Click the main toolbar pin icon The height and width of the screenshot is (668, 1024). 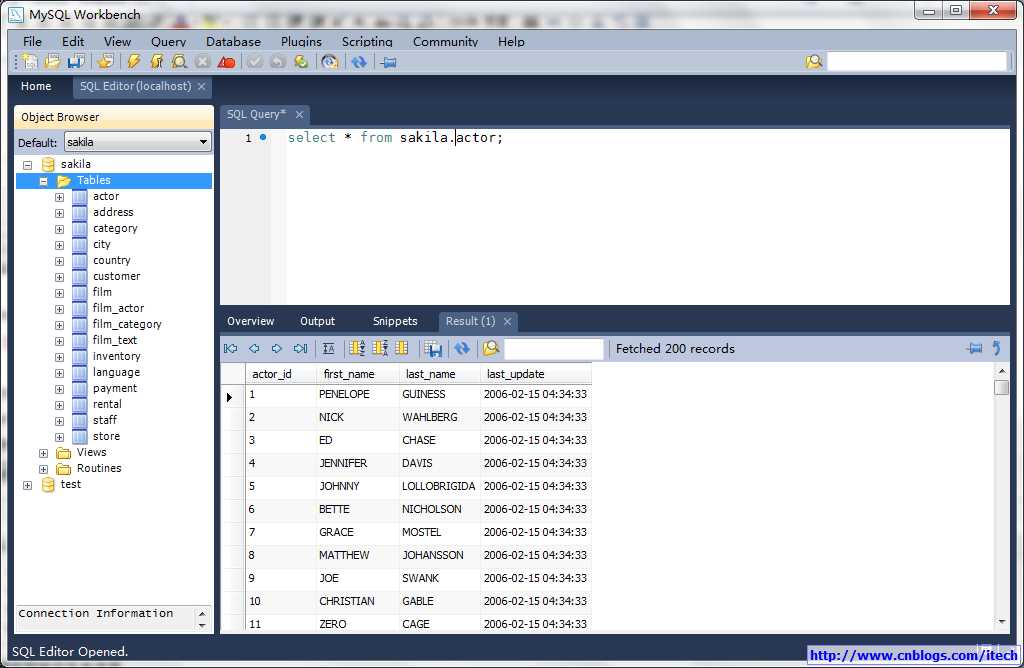[x=389, y=63]
